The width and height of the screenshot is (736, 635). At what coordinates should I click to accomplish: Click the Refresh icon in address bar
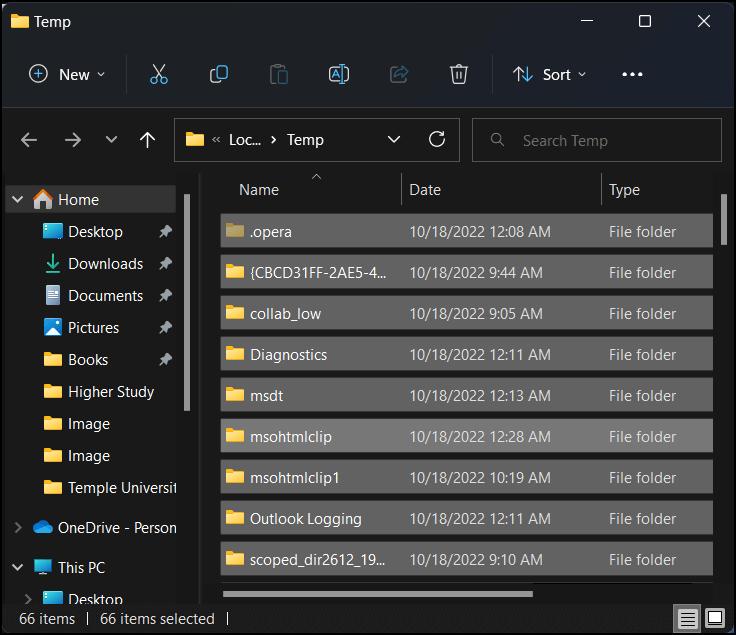click(x=437, y=140)
